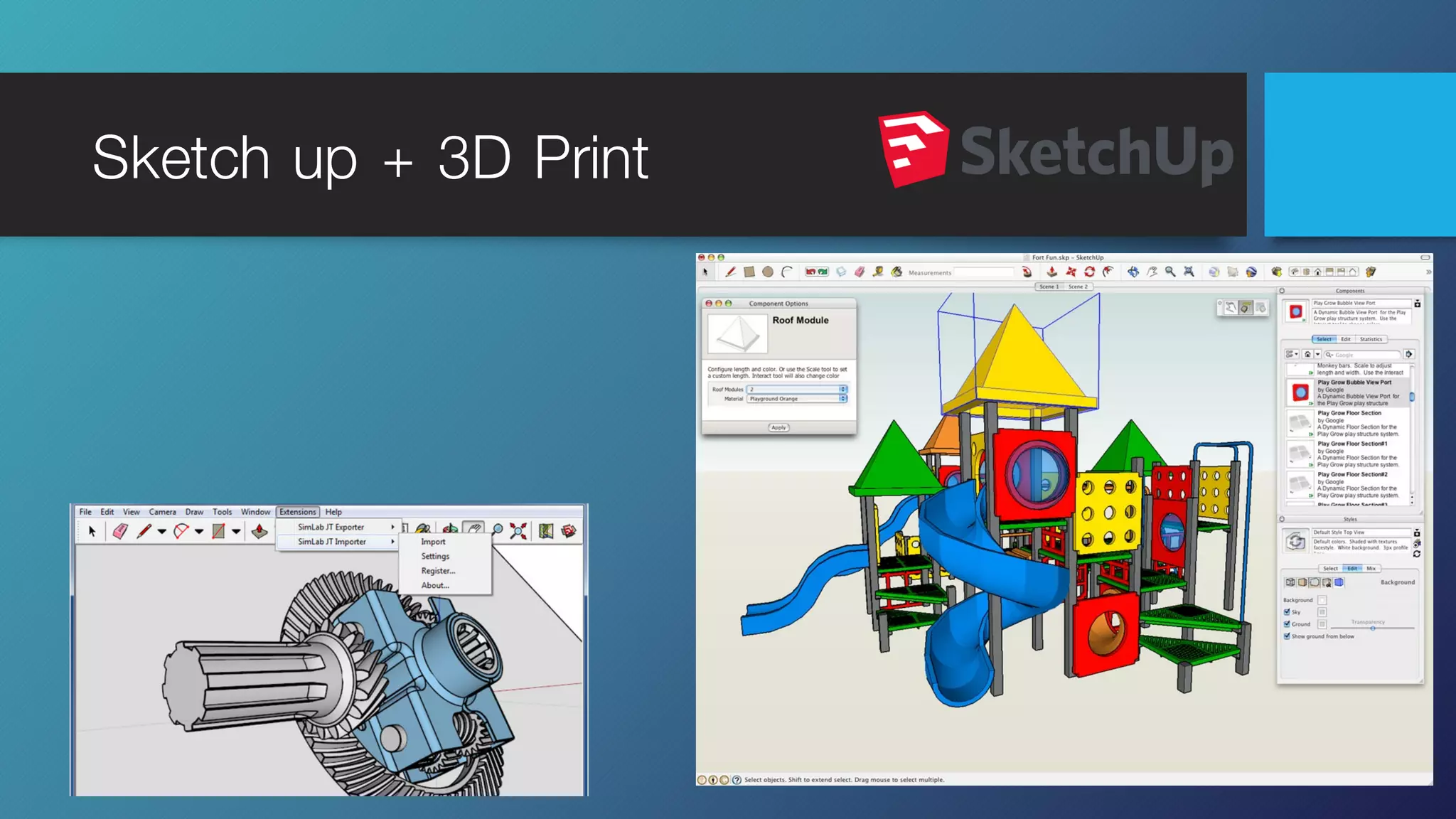Activate the Orbit tool in Fort Fun toolbar
The image size is (1456, 819).
coord(1133,272)
